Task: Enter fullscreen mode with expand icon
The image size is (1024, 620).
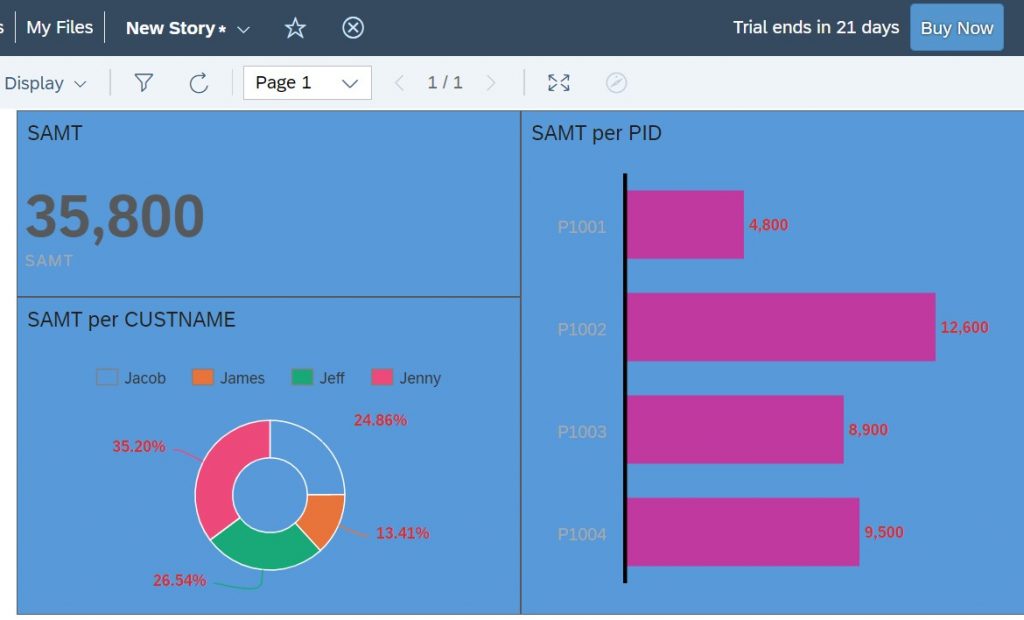Action: tap(558, 83)
